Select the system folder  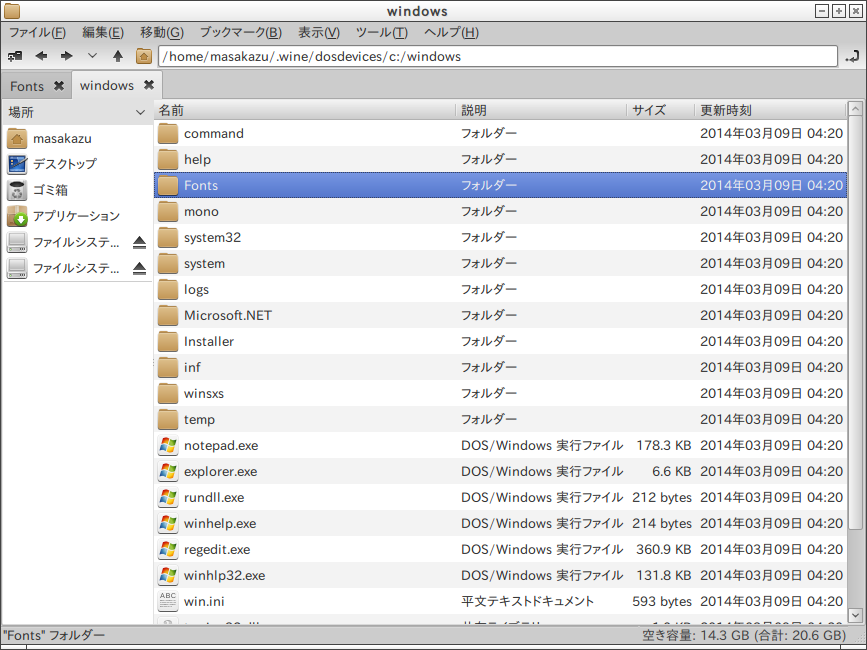[x=500, y=263]
